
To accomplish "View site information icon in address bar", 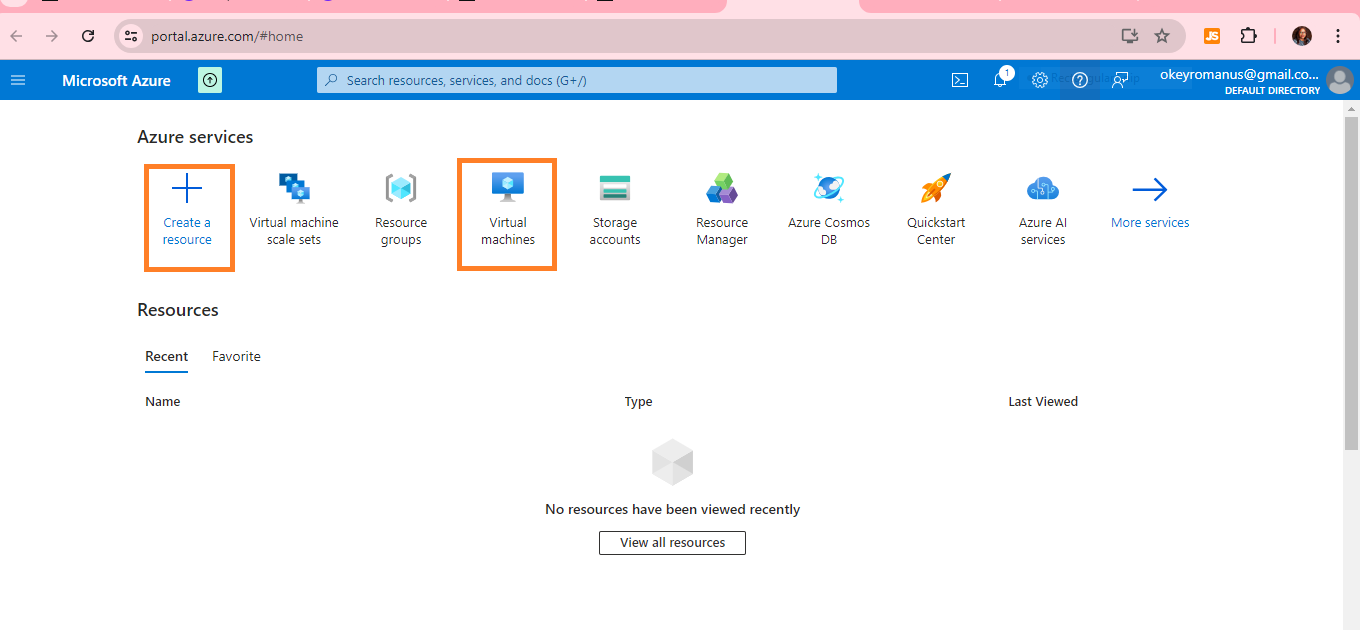I will (x=131, y=36).
